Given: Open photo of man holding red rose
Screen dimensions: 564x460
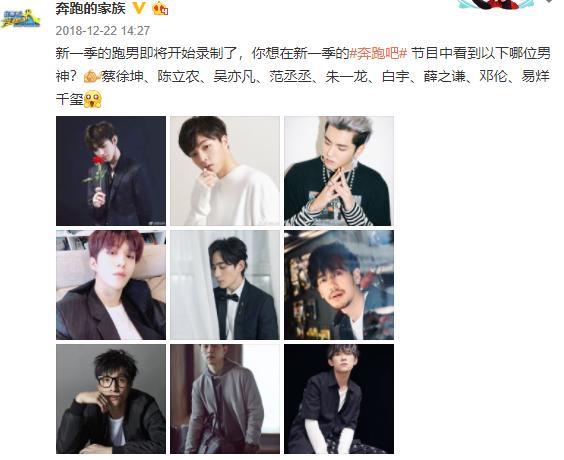Looking at the screenshot, I should (x=111, y=171).
